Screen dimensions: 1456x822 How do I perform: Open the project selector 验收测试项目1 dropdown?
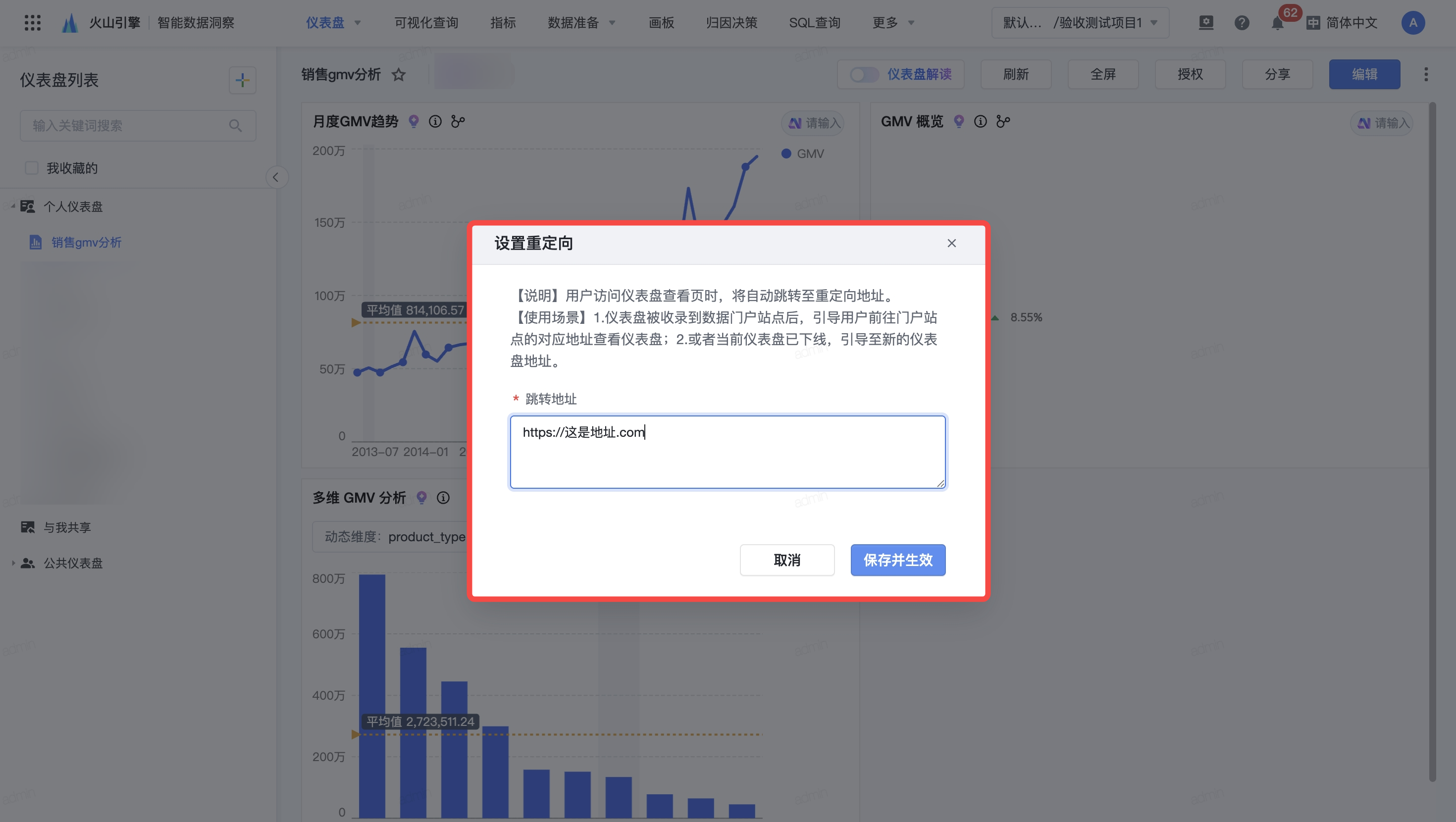[1080, 23]
